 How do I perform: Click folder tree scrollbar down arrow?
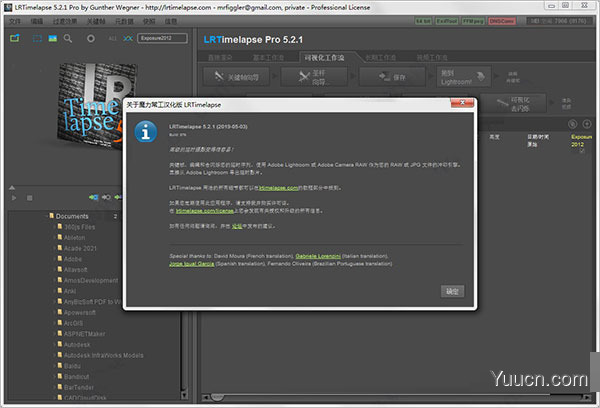184,395
